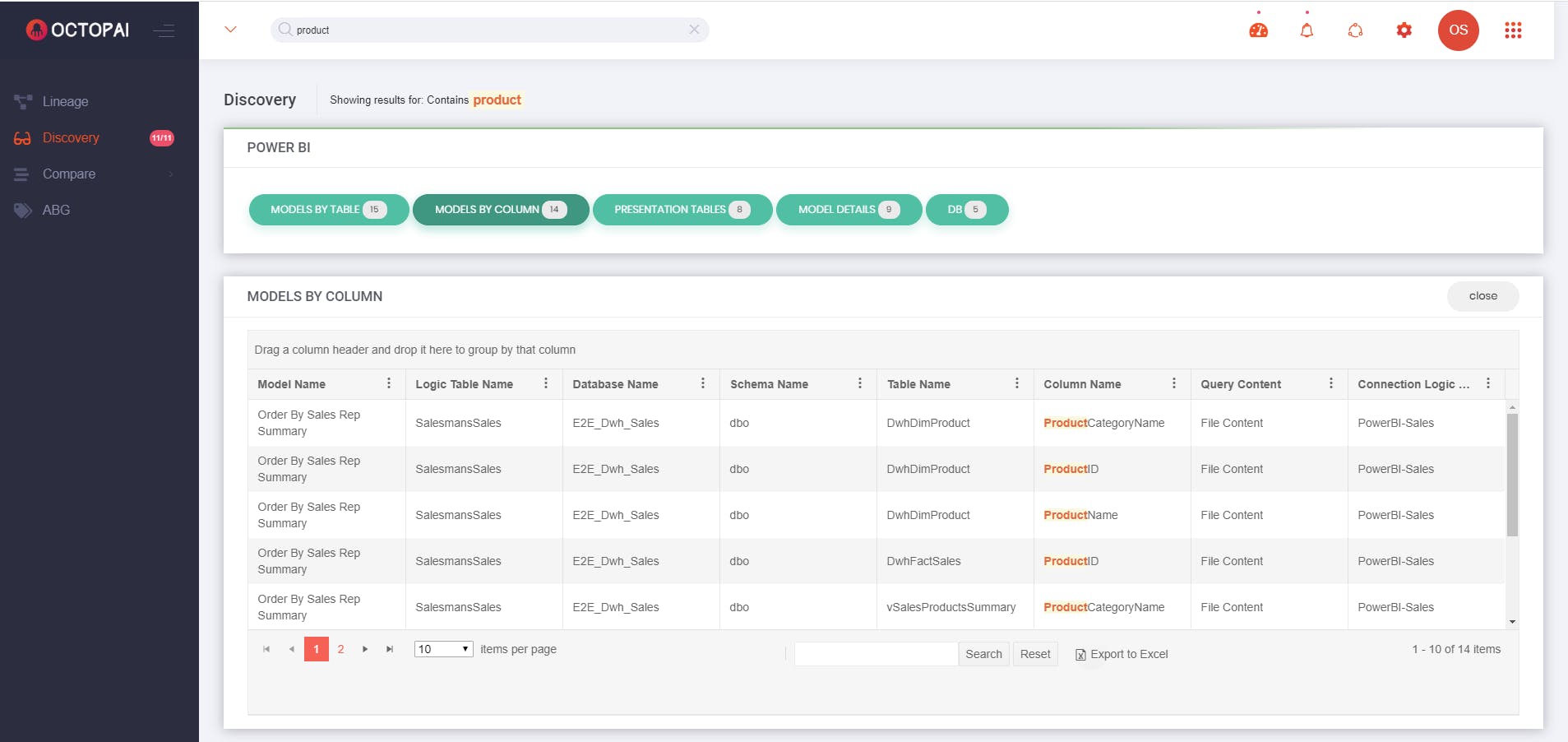Expand the chevron beside the search bar
The image size is (1568, 742).
click(230, 30)
